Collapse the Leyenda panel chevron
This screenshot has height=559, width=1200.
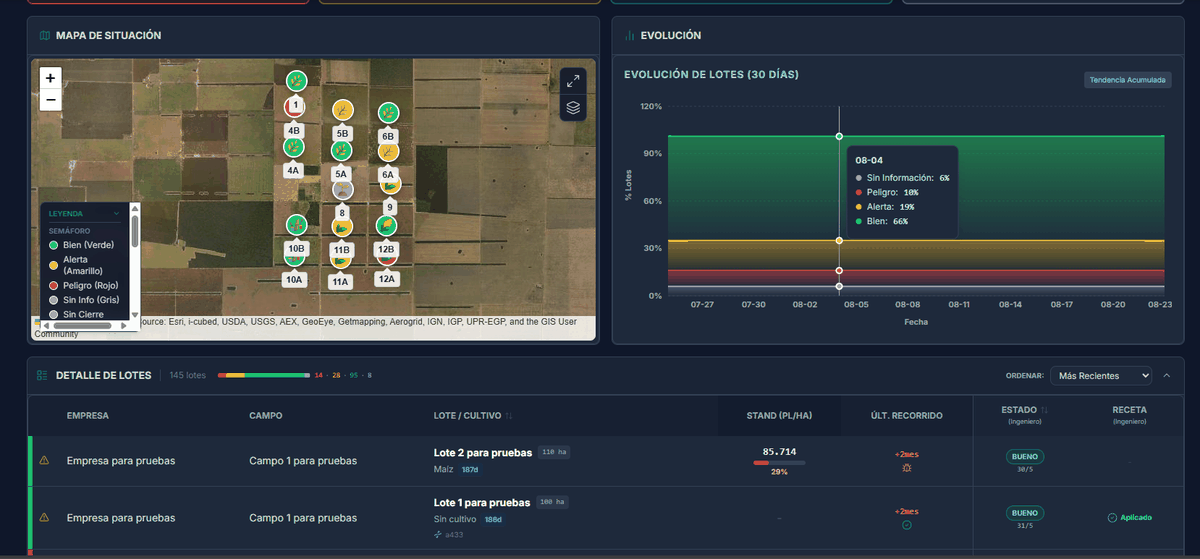(117, 213)
